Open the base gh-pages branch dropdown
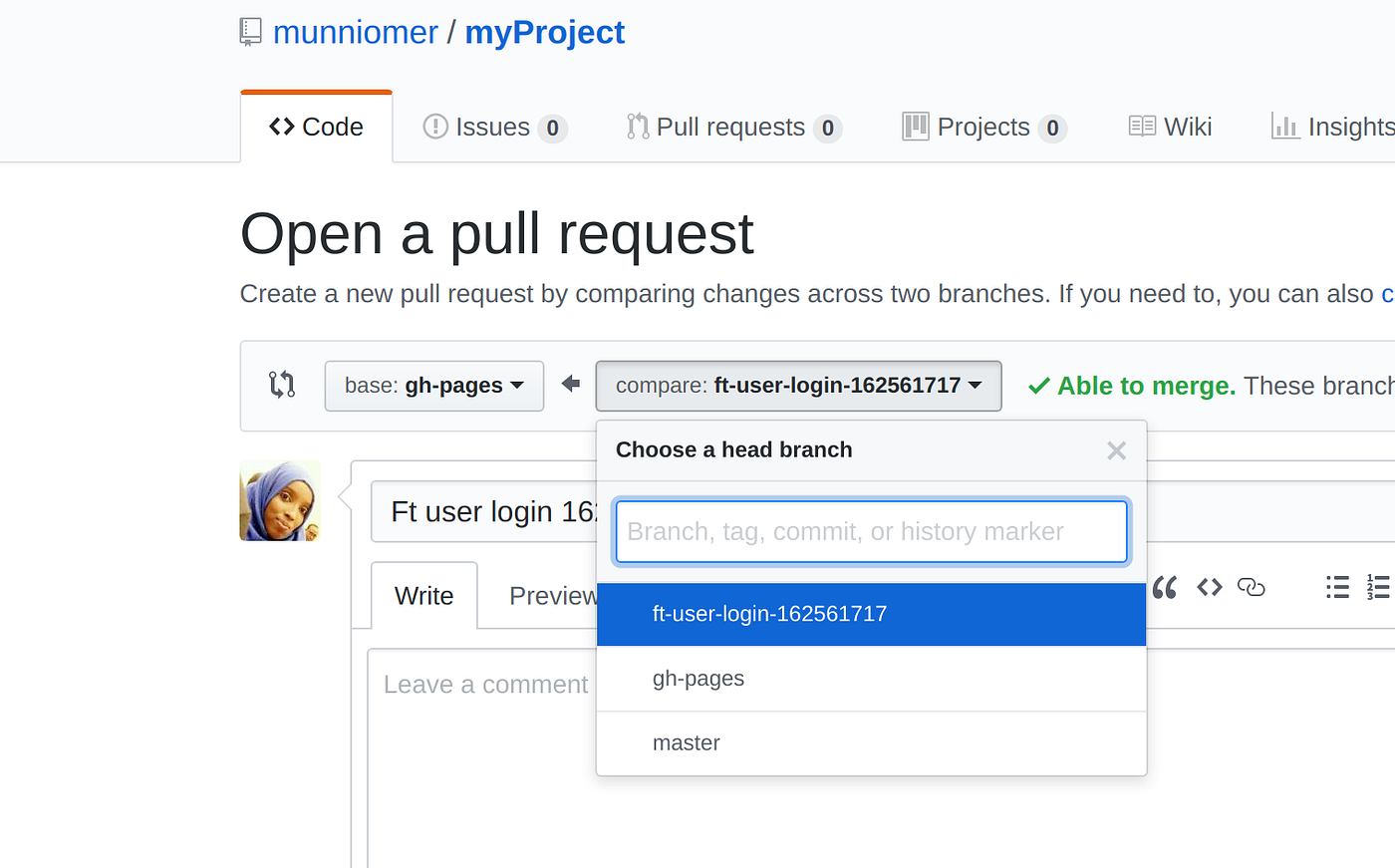 click(x=433, y=386)
